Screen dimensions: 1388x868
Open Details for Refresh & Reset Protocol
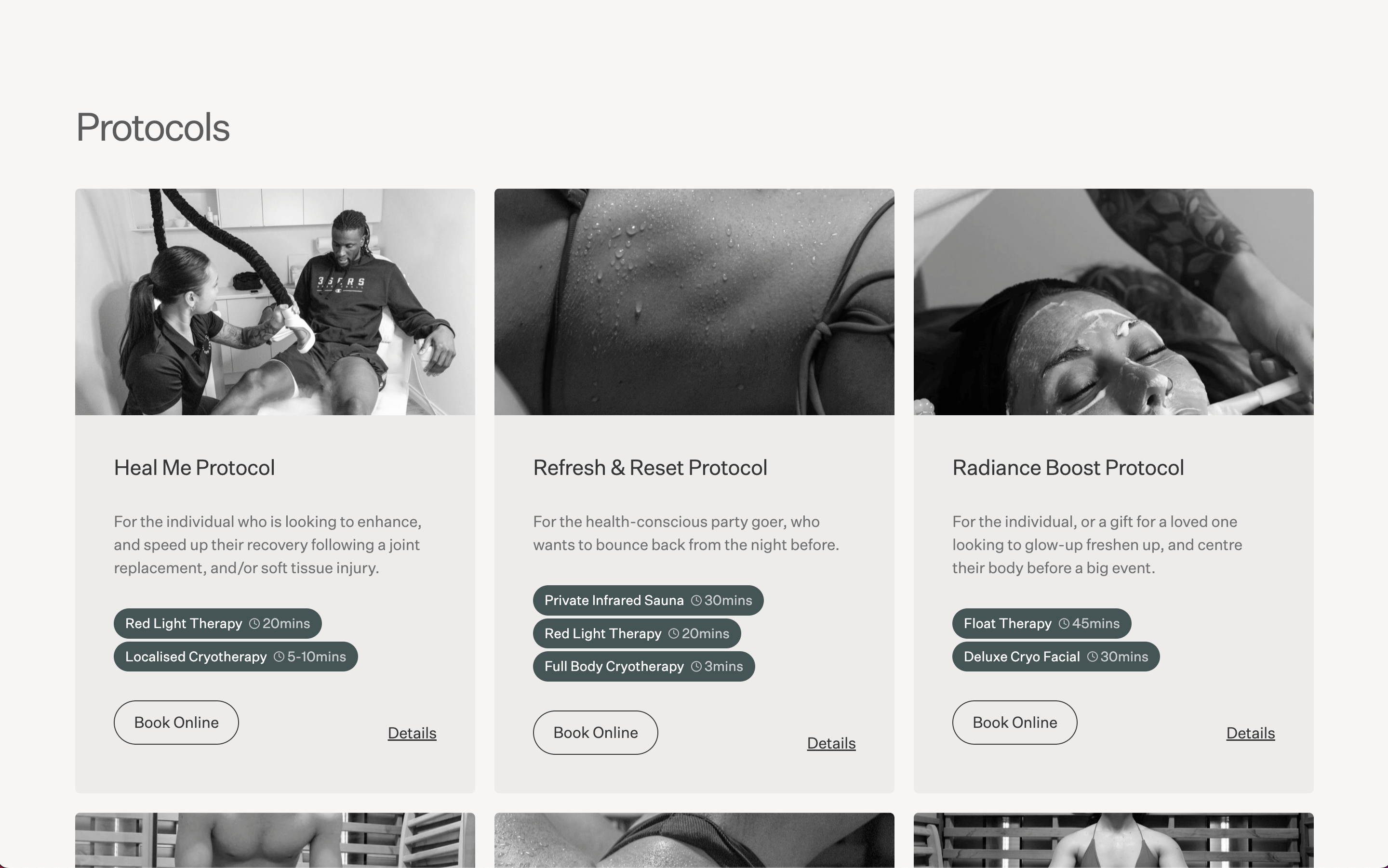coord(831,743)
